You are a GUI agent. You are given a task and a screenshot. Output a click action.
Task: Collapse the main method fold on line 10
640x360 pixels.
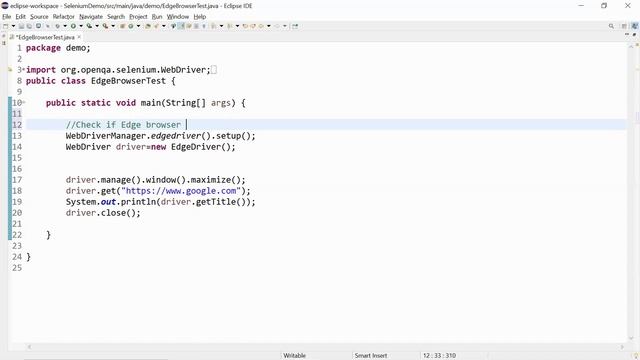coord(24,102)
